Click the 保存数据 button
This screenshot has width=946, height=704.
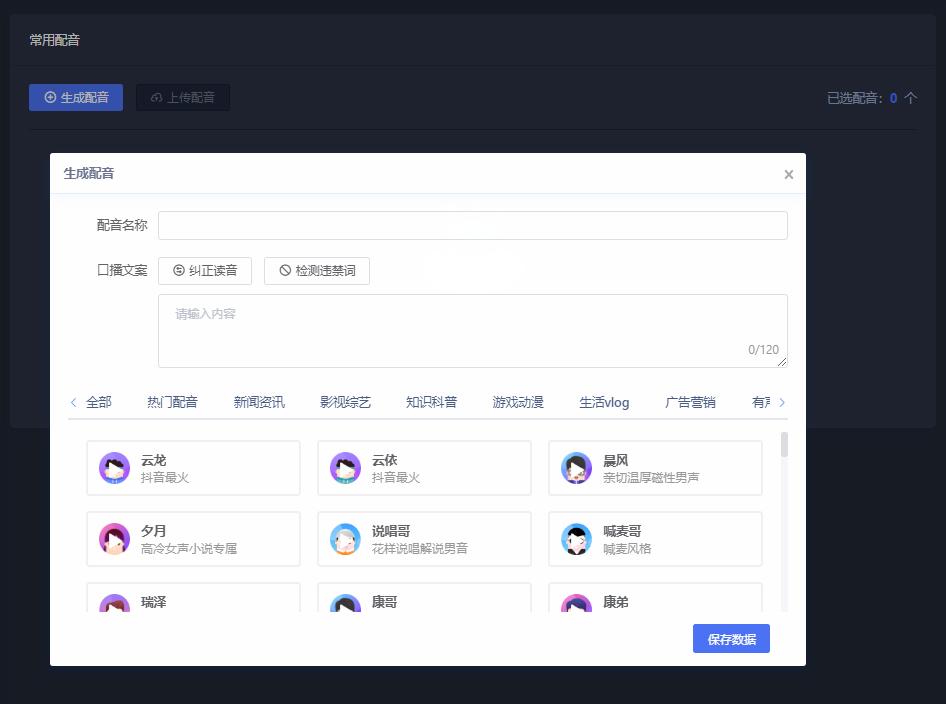[x=731, y=638]
